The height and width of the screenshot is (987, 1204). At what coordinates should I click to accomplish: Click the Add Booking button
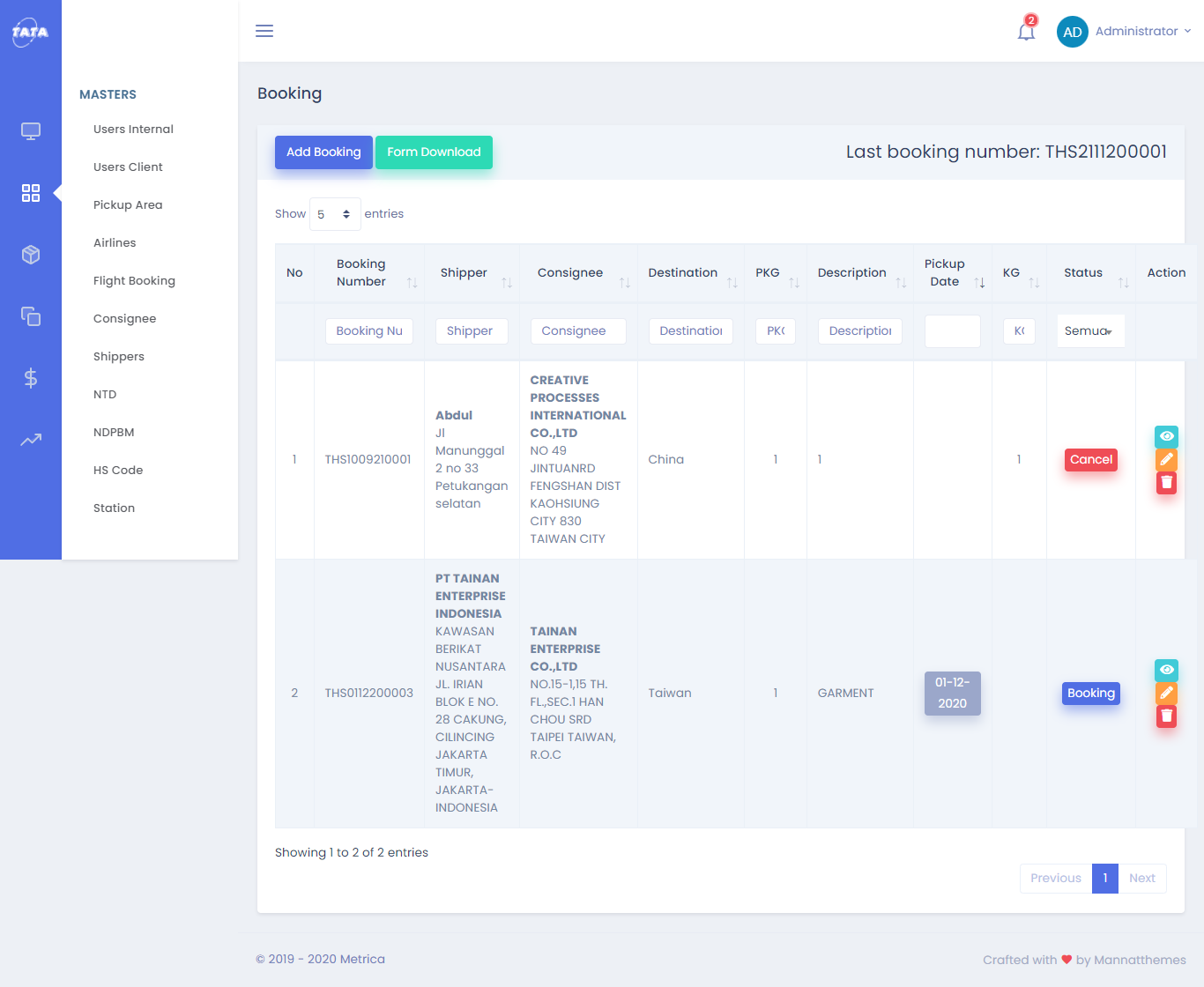point(323,152)
